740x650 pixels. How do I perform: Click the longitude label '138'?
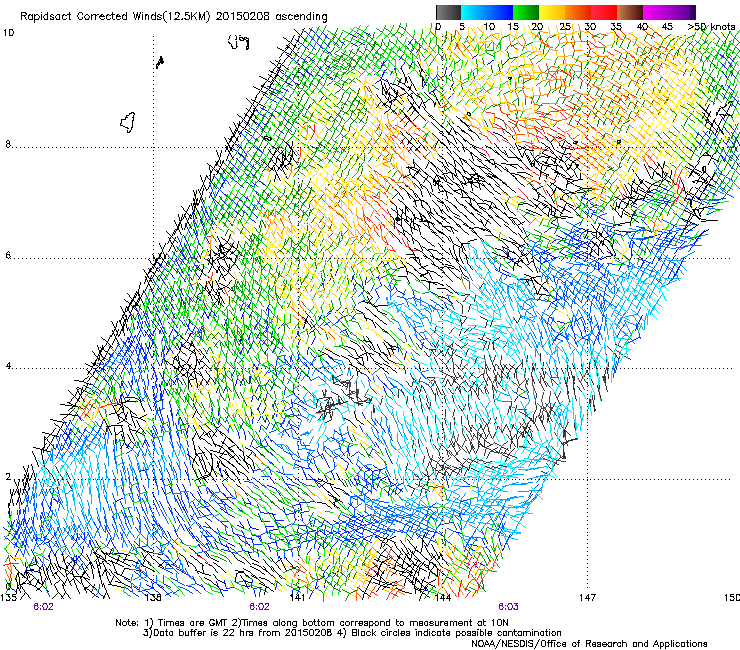(x=153, y=598)
